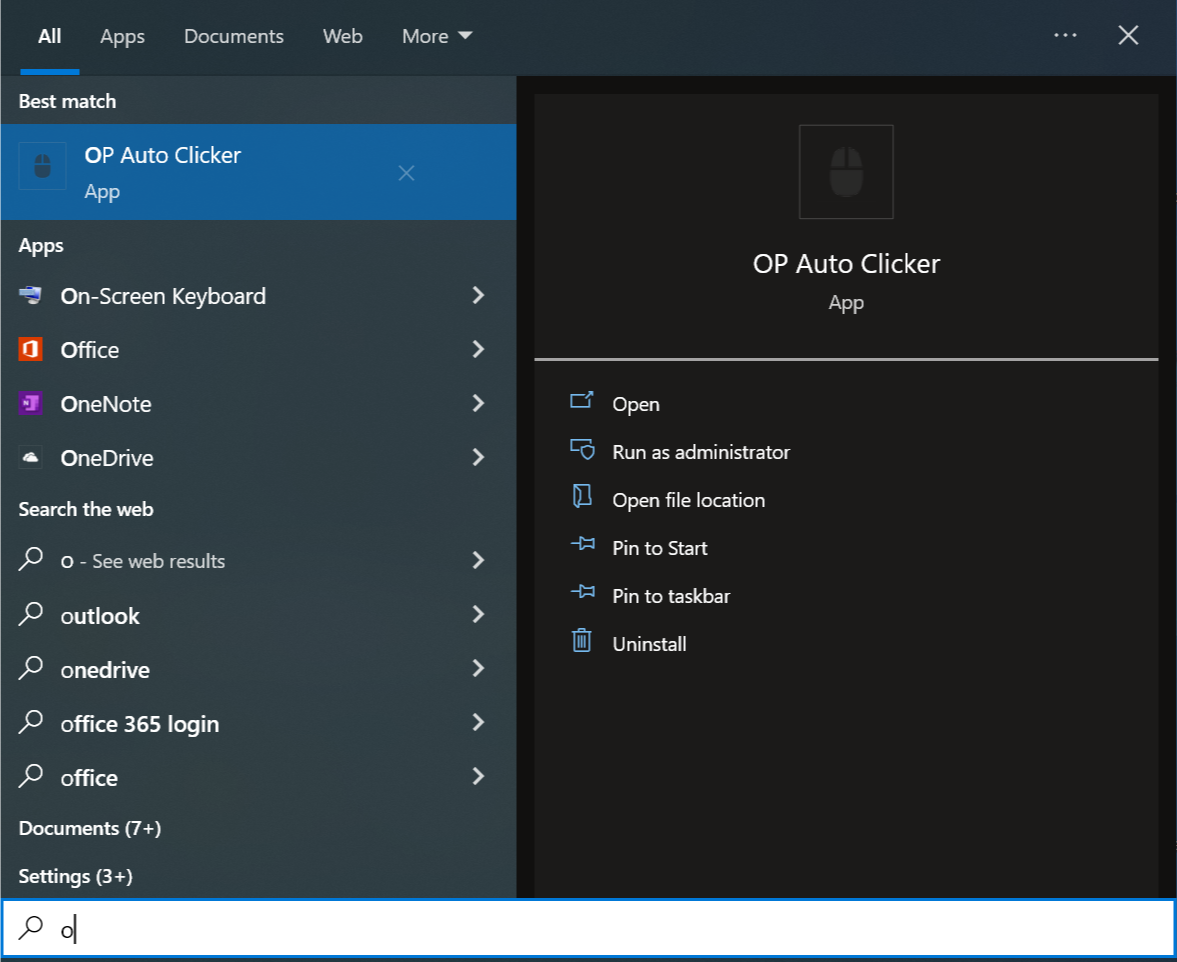Open the Office app from results
1177x962 pixels.
[x=89, y=350]
